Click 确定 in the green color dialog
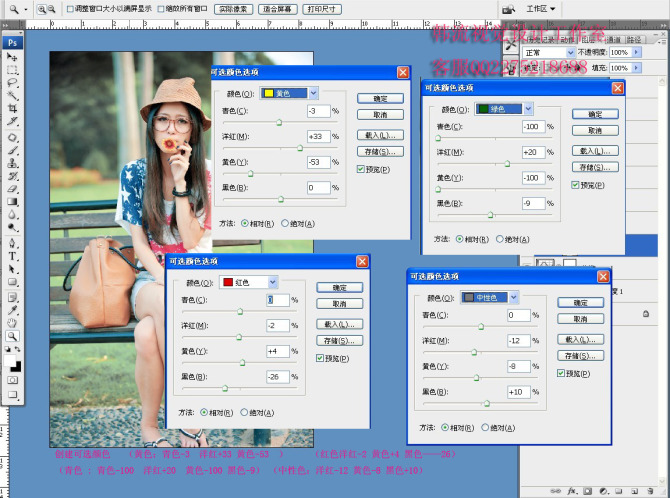670x498 pixels. (595, 114)
